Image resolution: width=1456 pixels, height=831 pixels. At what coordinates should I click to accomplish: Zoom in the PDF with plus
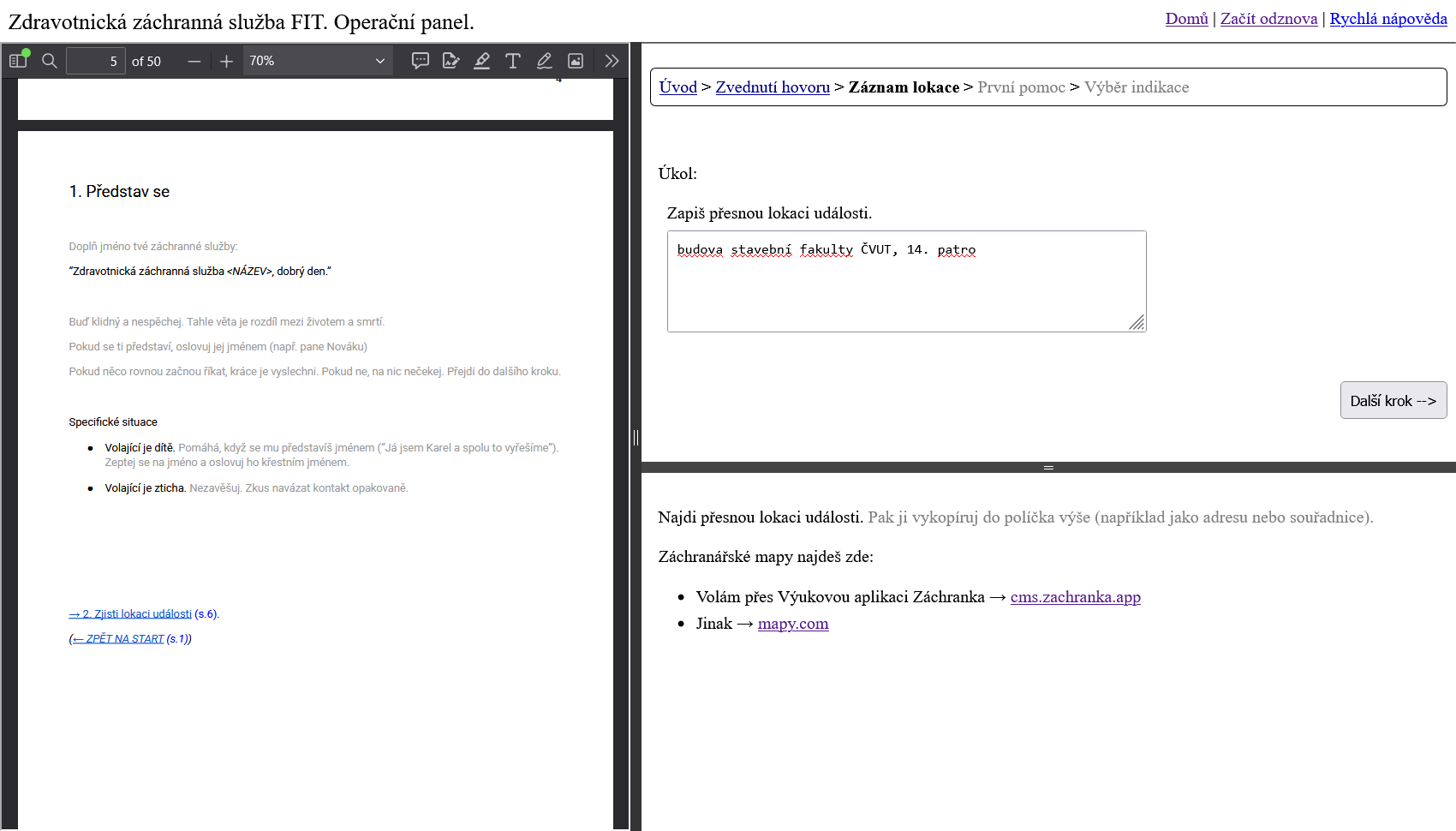click(226, 61)
